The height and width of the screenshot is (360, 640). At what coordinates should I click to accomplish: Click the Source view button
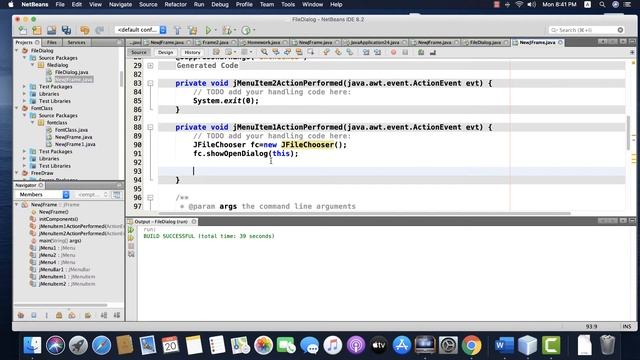coord(139,52)
